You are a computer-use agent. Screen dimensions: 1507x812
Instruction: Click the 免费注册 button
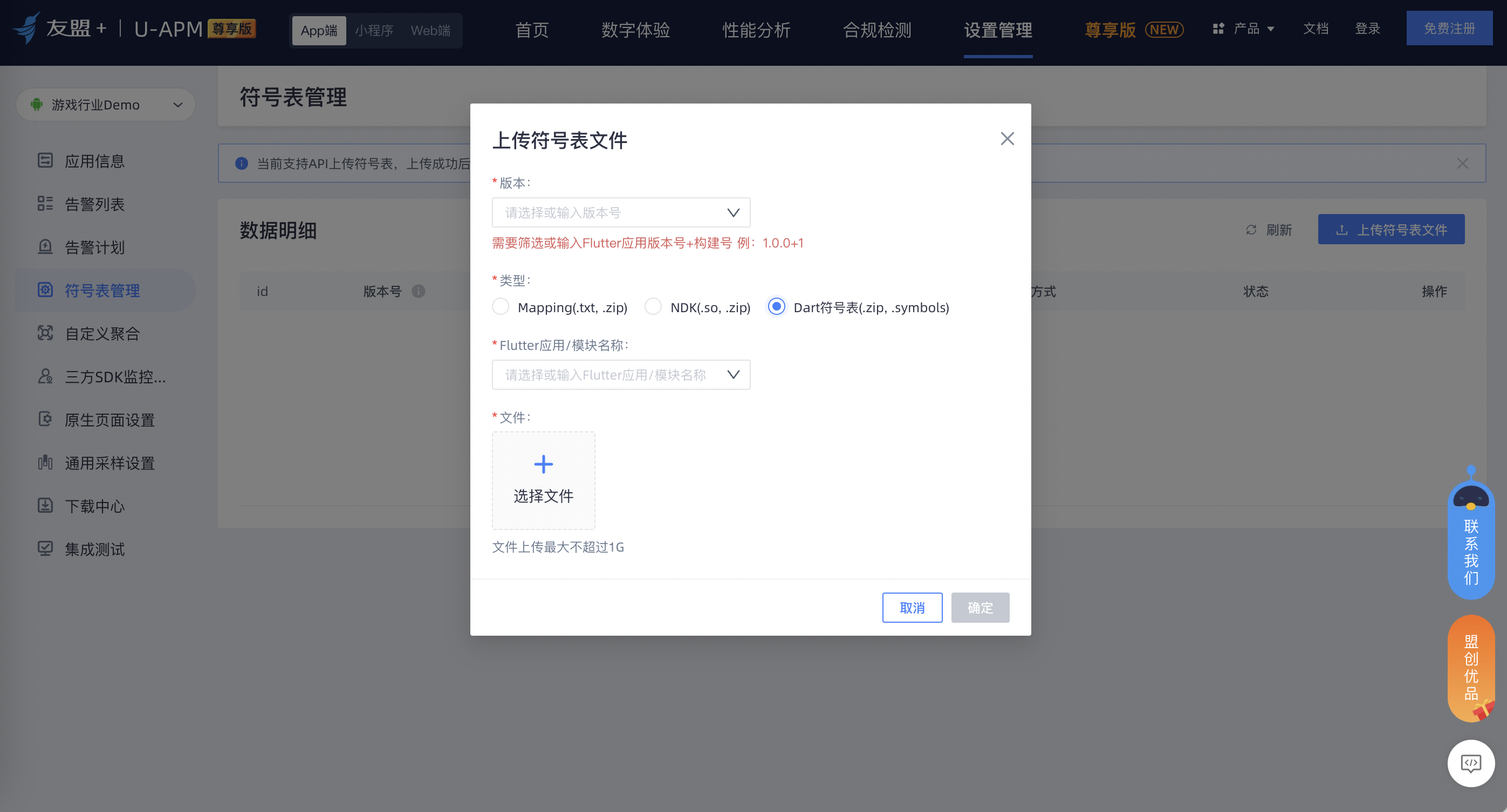[1449, 28]
